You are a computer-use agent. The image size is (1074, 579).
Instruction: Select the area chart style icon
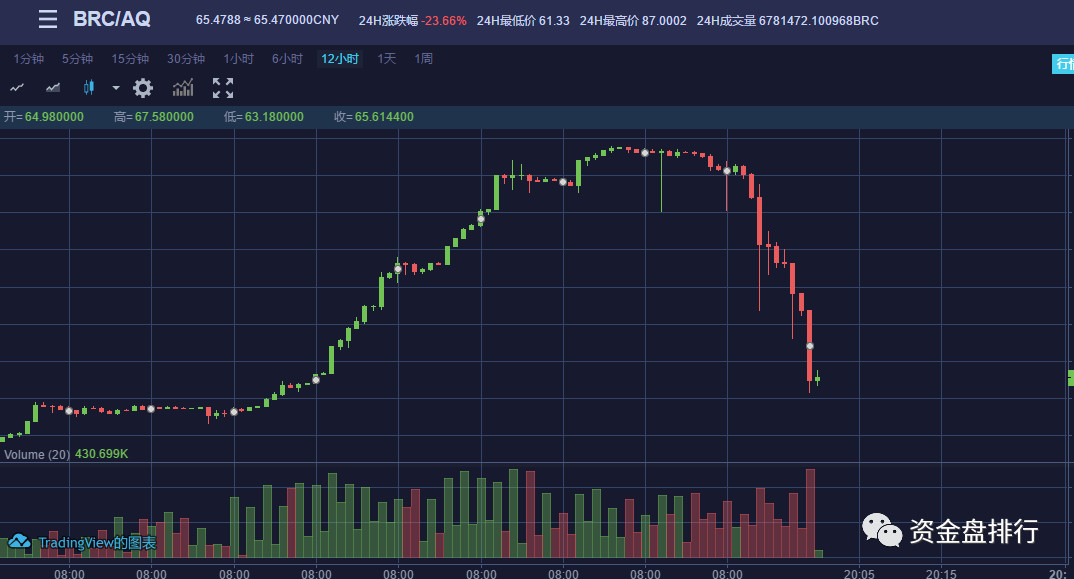coord(53,88)
